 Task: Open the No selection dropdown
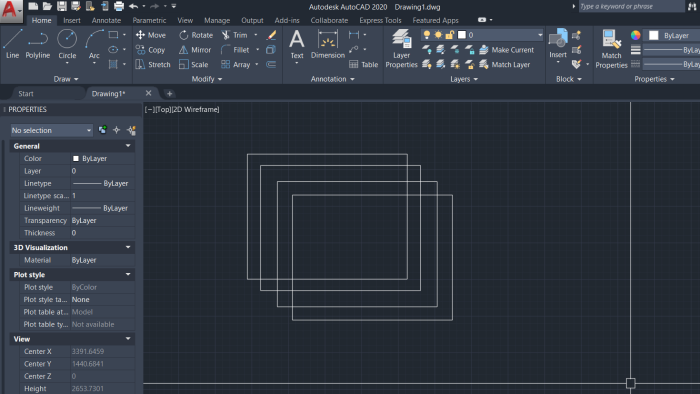pos(51,130)
